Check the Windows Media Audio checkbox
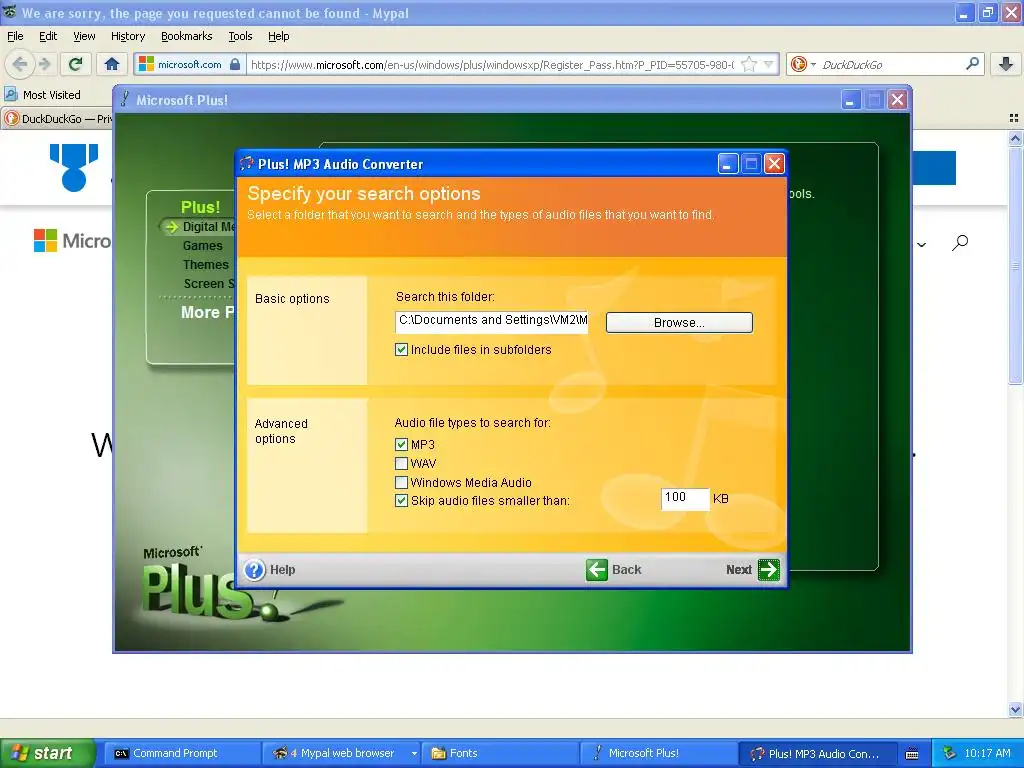This screenshot has height=768, width=1024. 401,483
